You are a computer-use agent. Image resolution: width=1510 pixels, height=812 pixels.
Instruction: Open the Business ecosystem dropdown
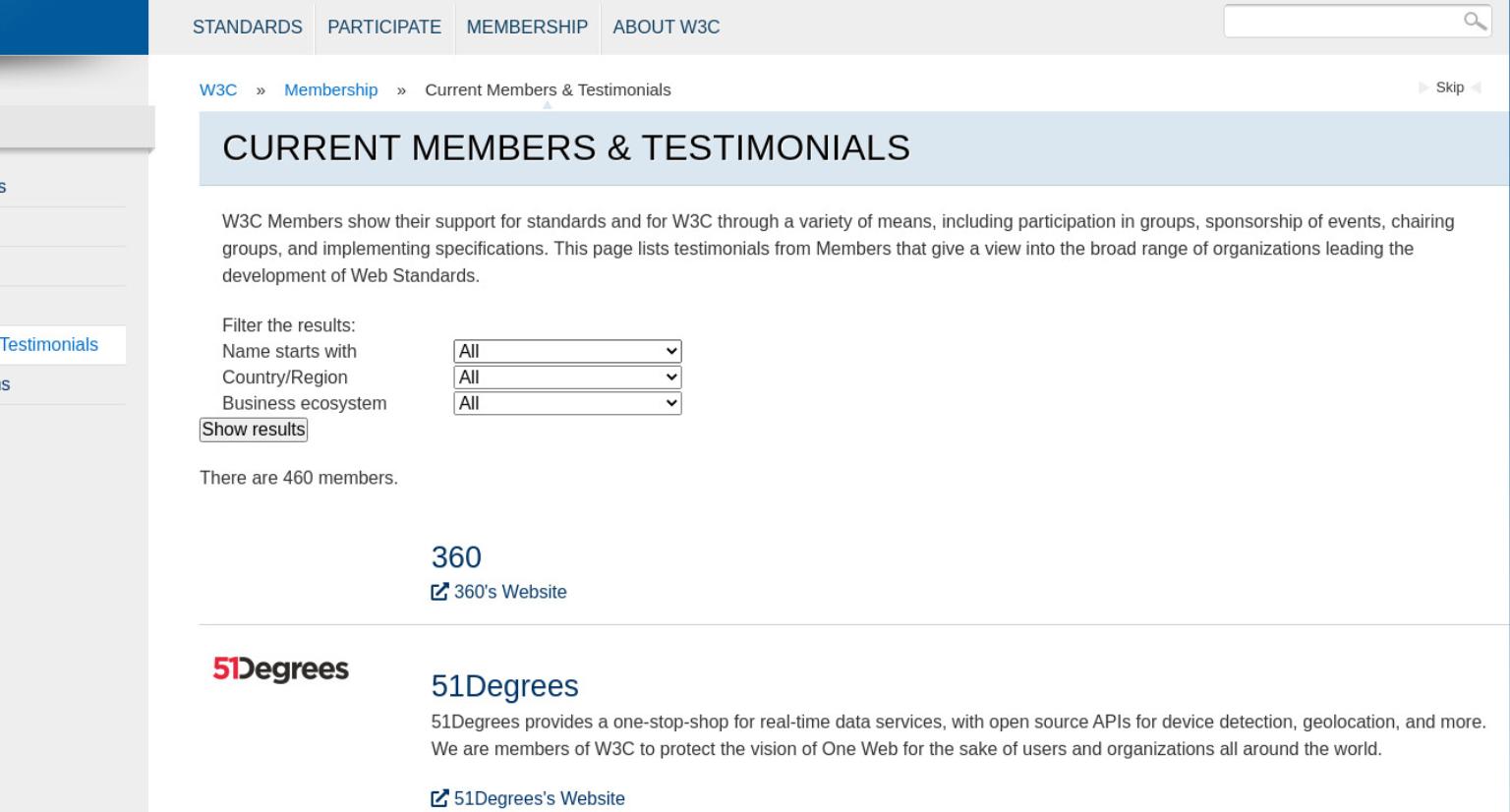pyautogui.click(x=567, y=403)
